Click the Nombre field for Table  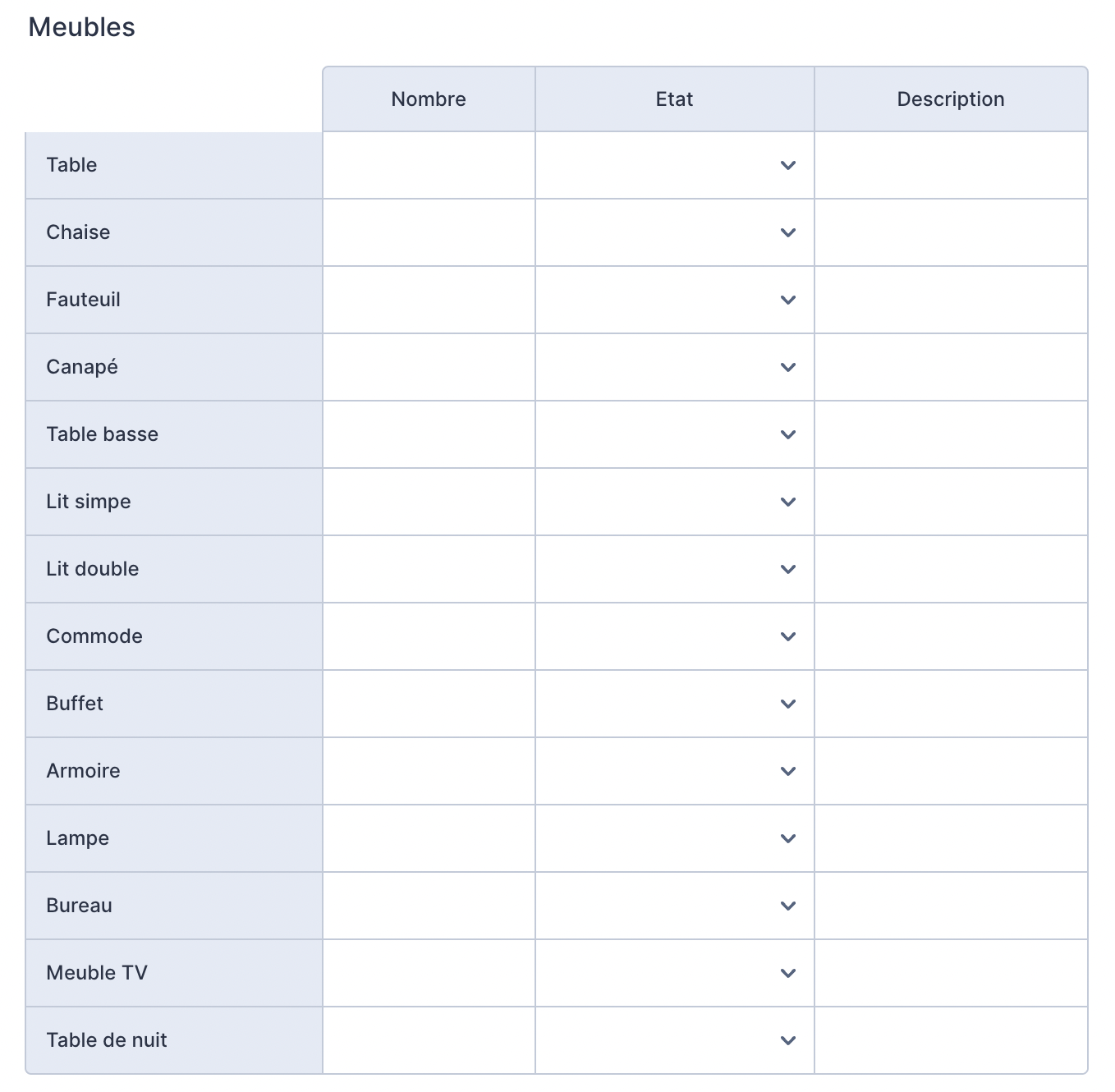pos(429,165)
